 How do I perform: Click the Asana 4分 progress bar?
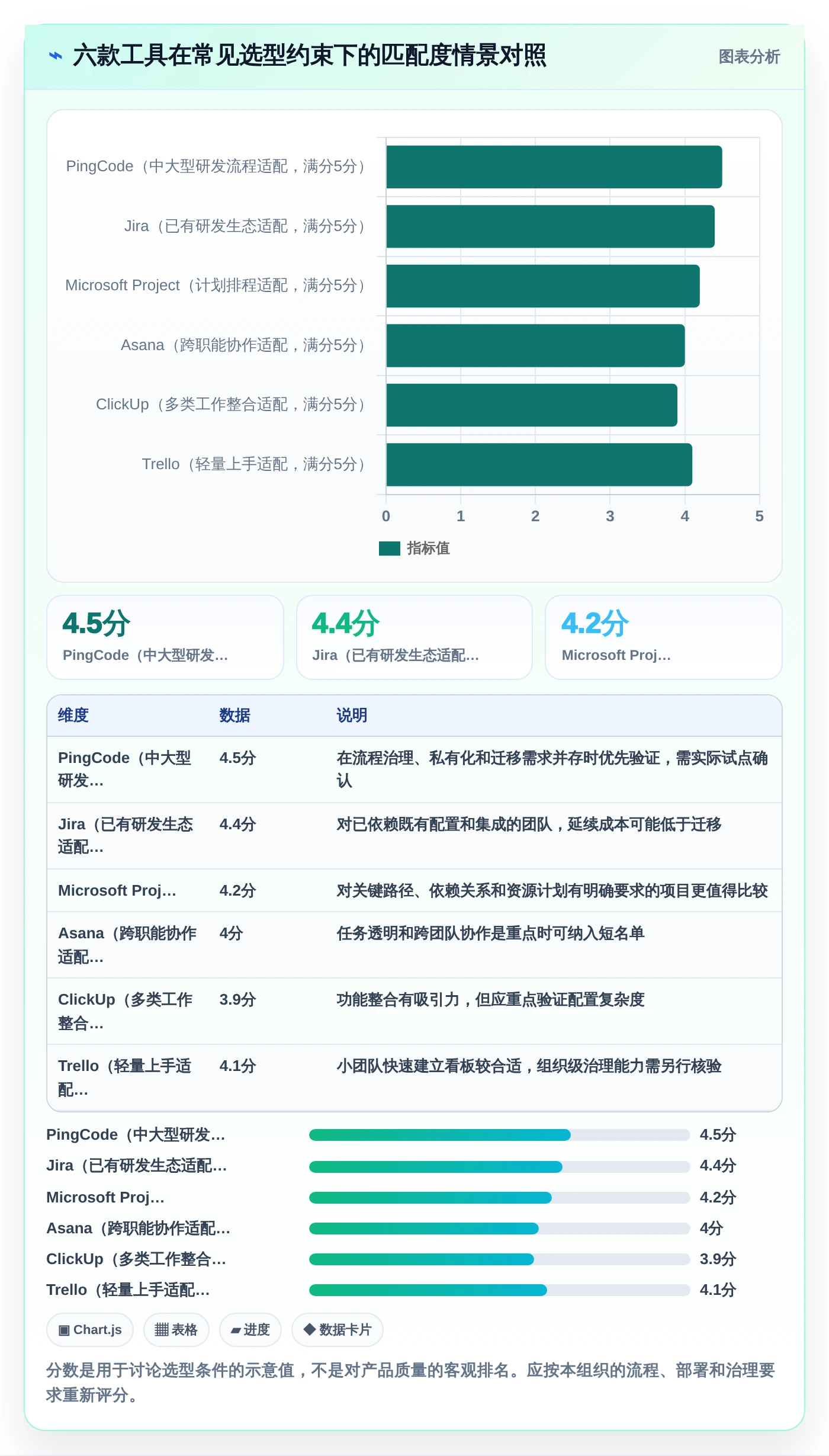pos(499,1229)
